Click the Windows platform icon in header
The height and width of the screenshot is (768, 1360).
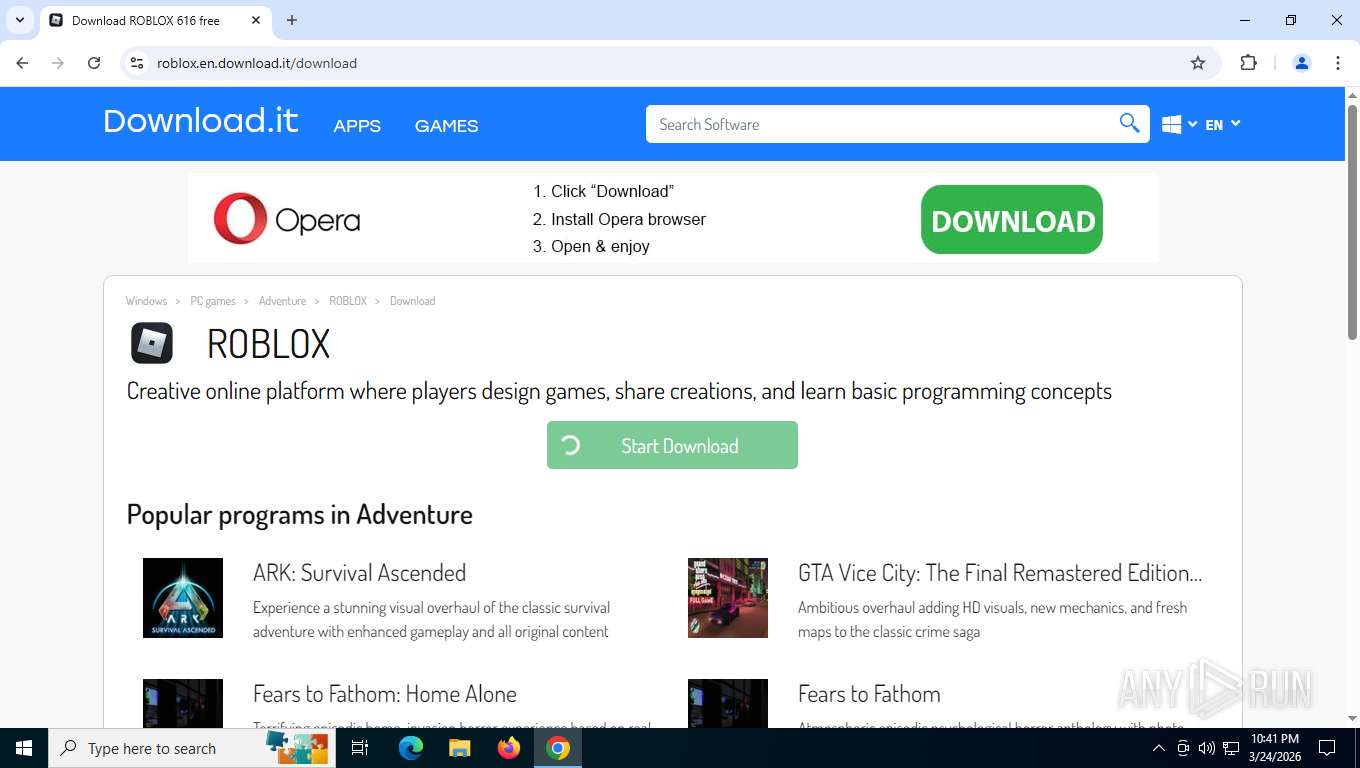(x=1172, y=124)
